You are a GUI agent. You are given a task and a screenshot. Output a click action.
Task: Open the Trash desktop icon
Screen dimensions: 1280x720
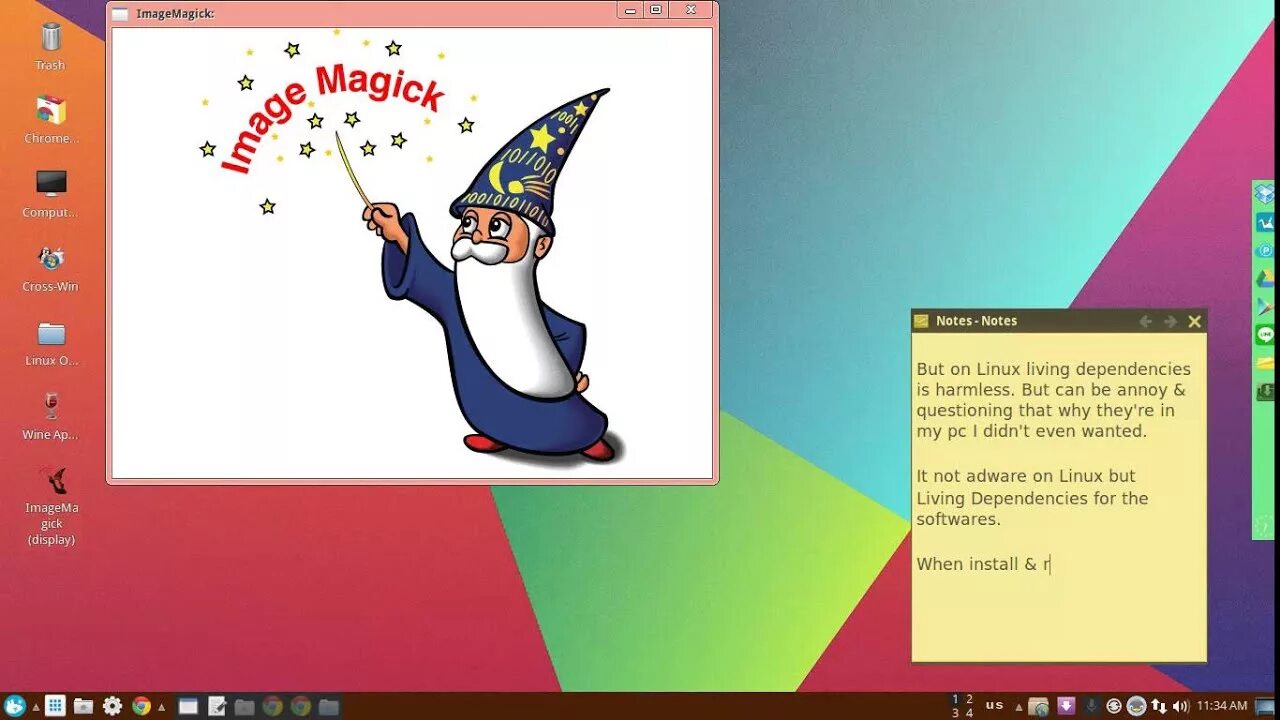pos(50,45)
